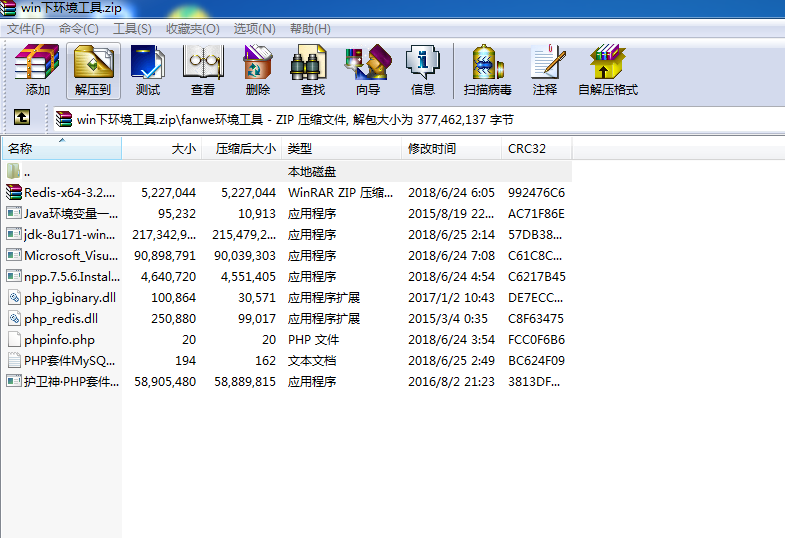
Task: Open the 收藏夹(O) menu
Action: coord(193,29)
